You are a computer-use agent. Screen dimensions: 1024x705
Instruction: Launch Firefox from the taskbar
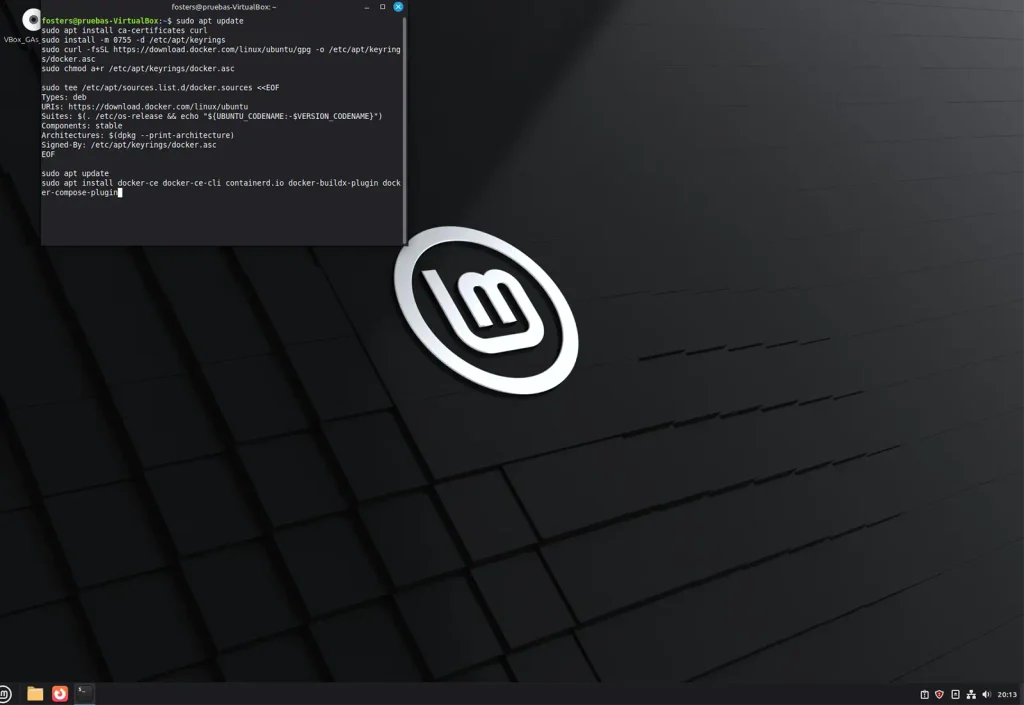[60, 694]
